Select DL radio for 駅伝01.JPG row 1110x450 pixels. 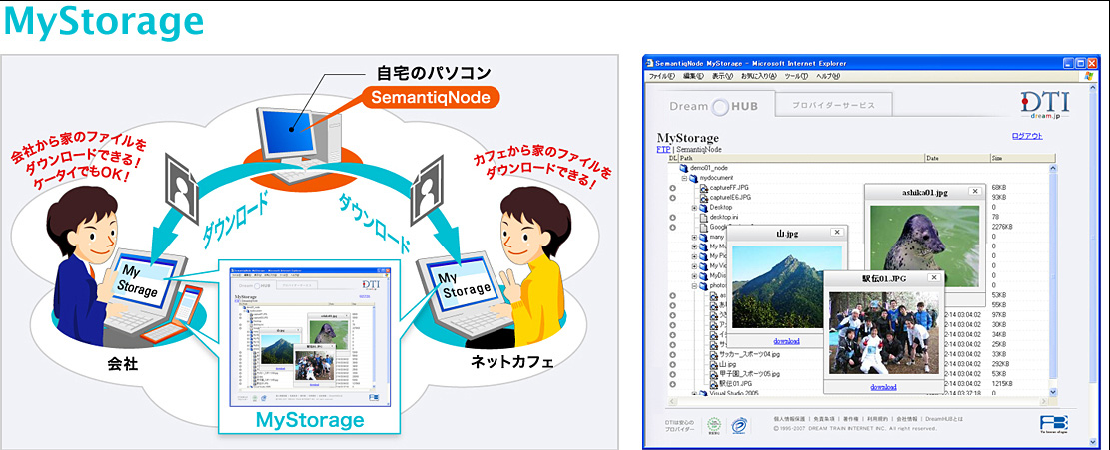pyautogui.click(x=673, y=383)
